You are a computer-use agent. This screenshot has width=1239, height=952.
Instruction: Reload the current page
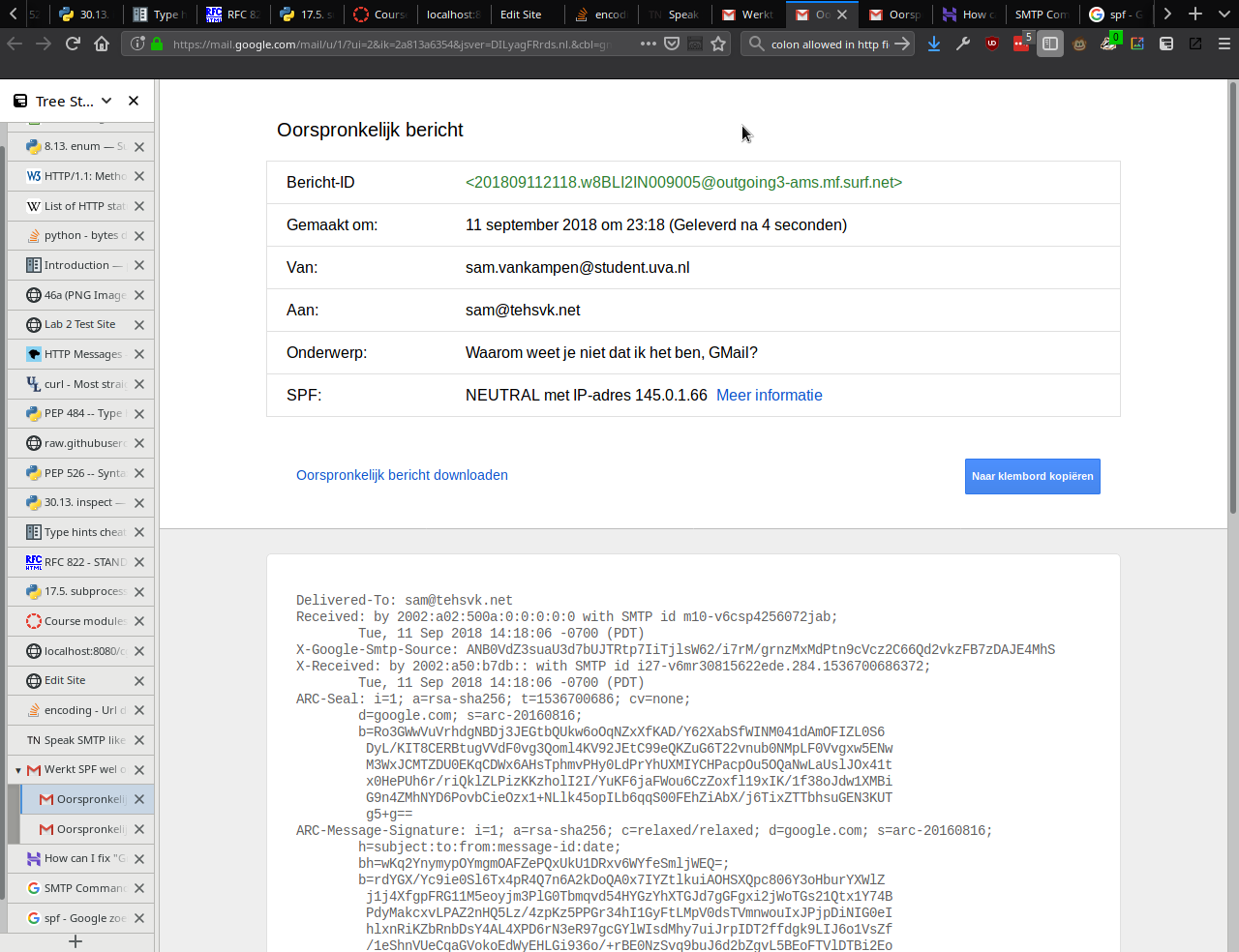(x=73, y=44)
